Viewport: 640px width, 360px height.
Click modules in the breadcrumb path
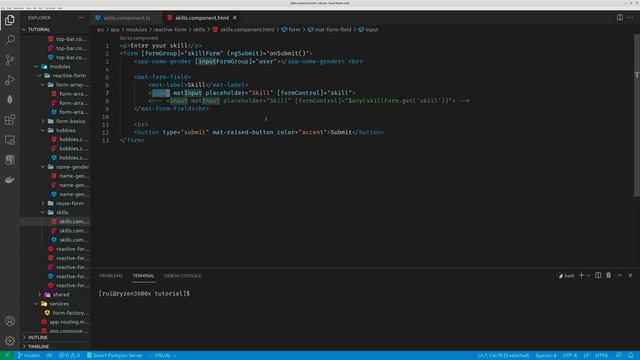click(136, 29)
